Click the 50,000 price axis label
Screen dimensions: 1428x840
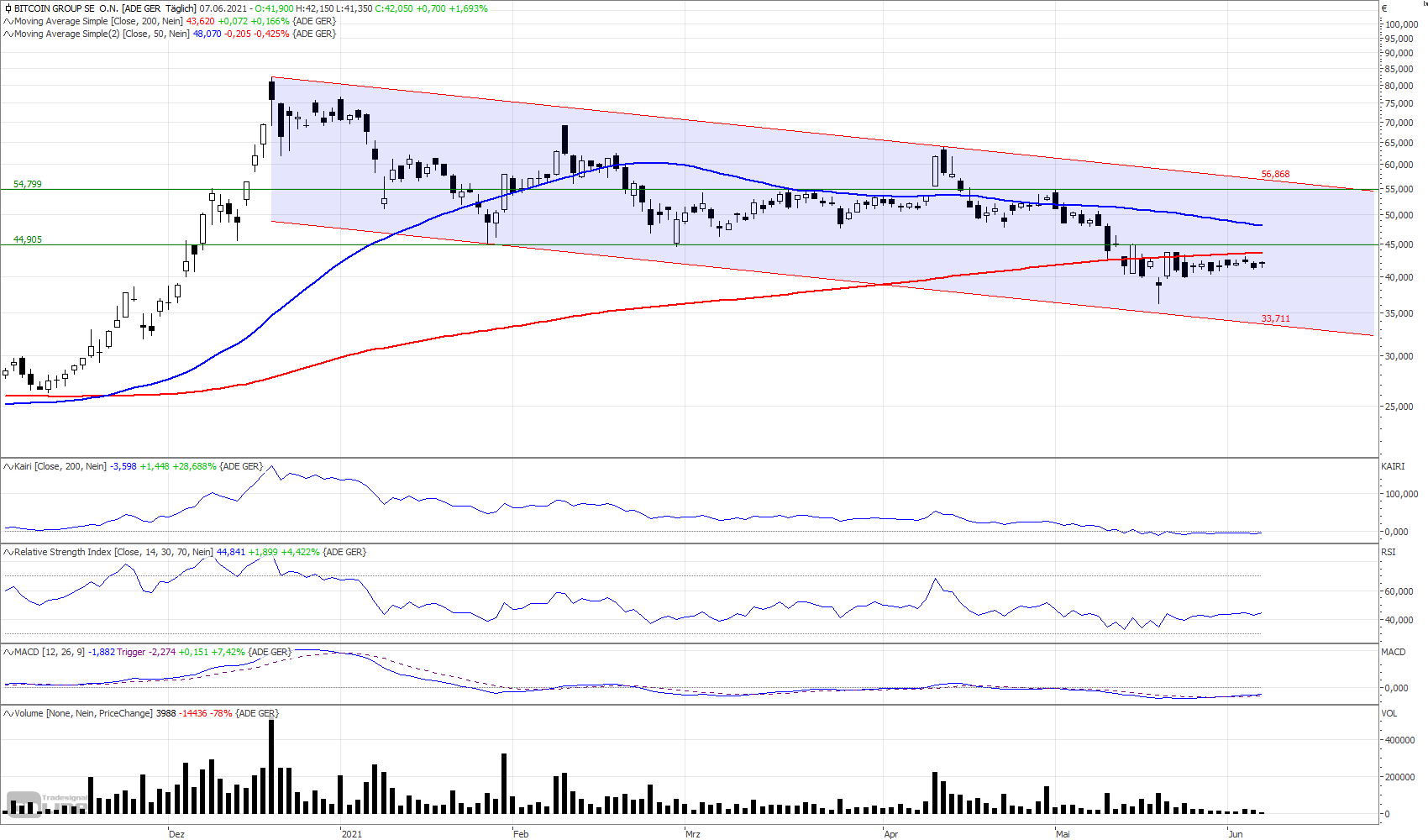tap(1399, 215)
